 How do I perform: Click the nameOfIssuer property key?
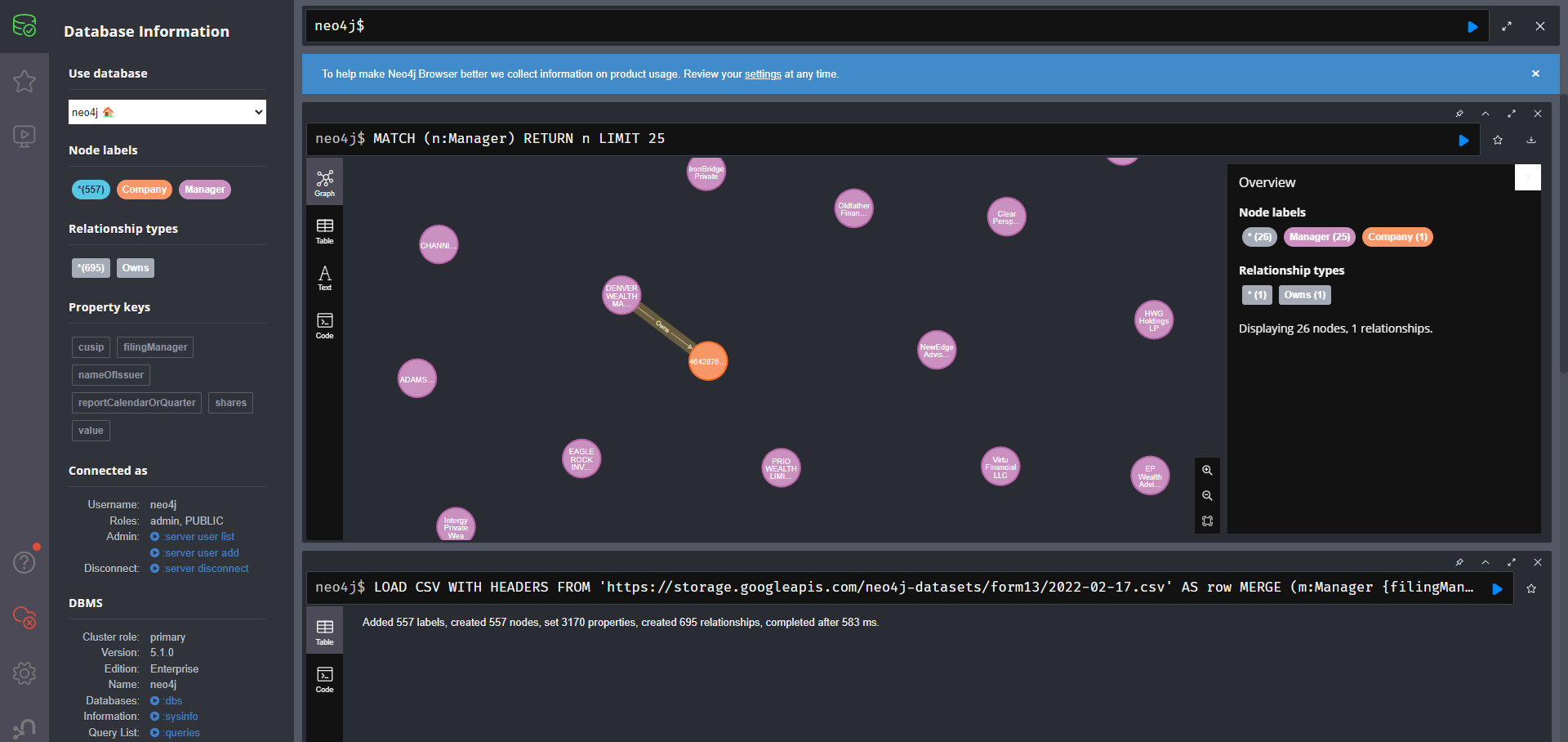(111, 375)
